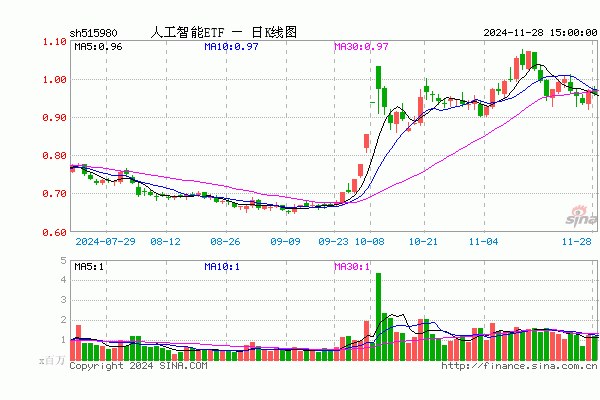600x400 pixels.
Task: Click the 0.60 price axis label
Action: [x=54, y=232]
